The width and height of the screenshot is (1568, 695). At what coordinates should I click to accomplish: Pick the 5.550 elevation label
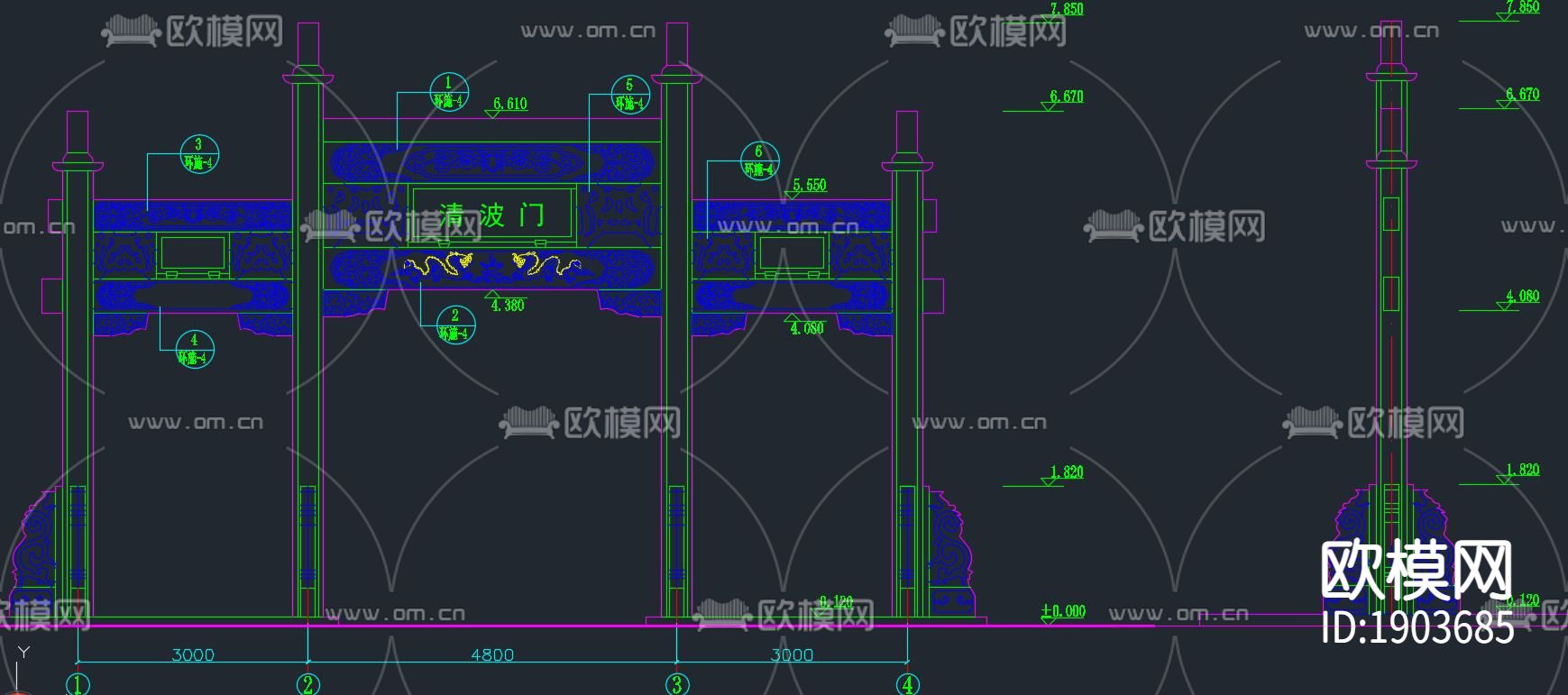point(810,185)
